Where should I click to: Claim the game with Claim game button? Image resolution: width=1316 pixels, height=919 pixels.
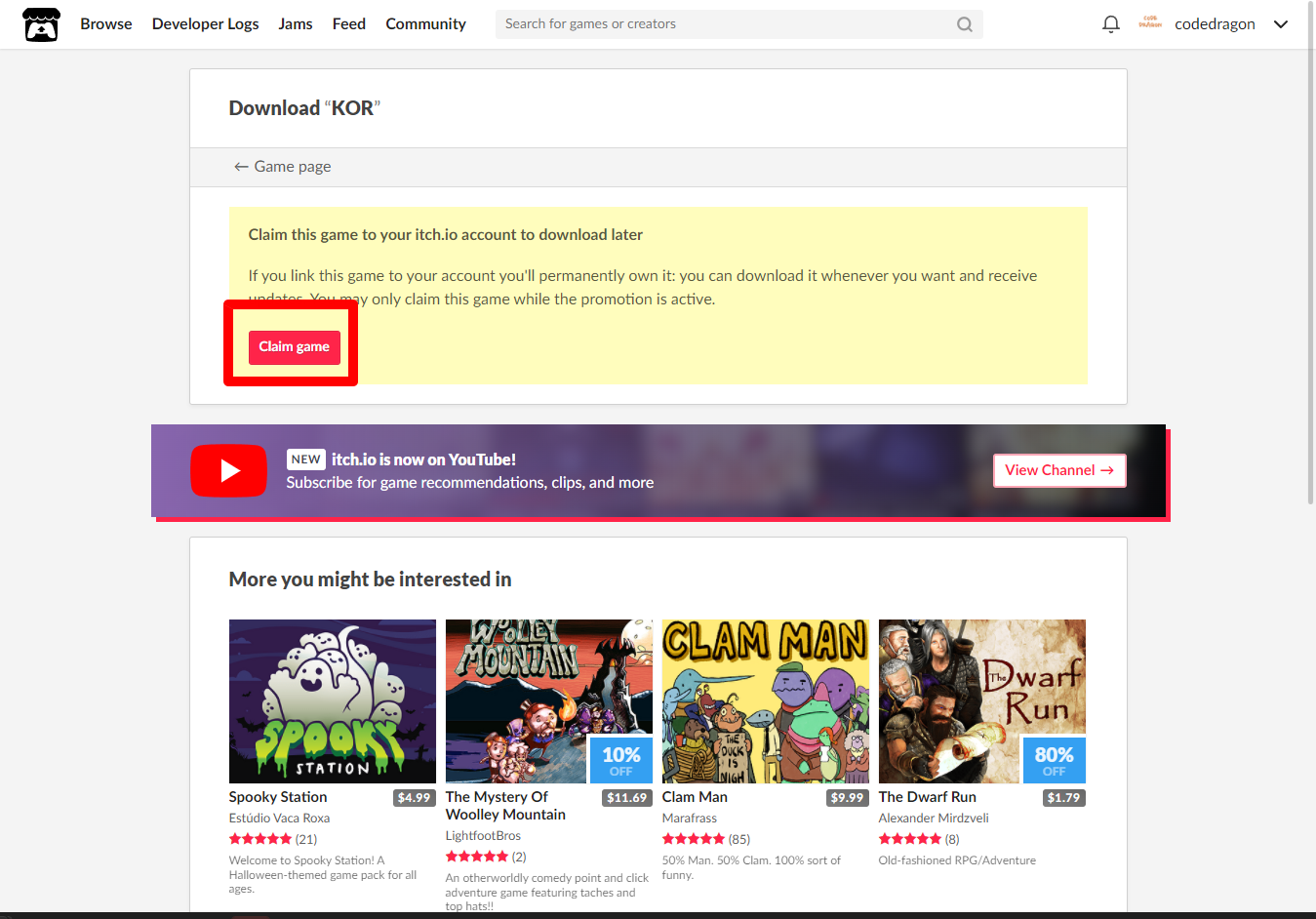[294, 346]
